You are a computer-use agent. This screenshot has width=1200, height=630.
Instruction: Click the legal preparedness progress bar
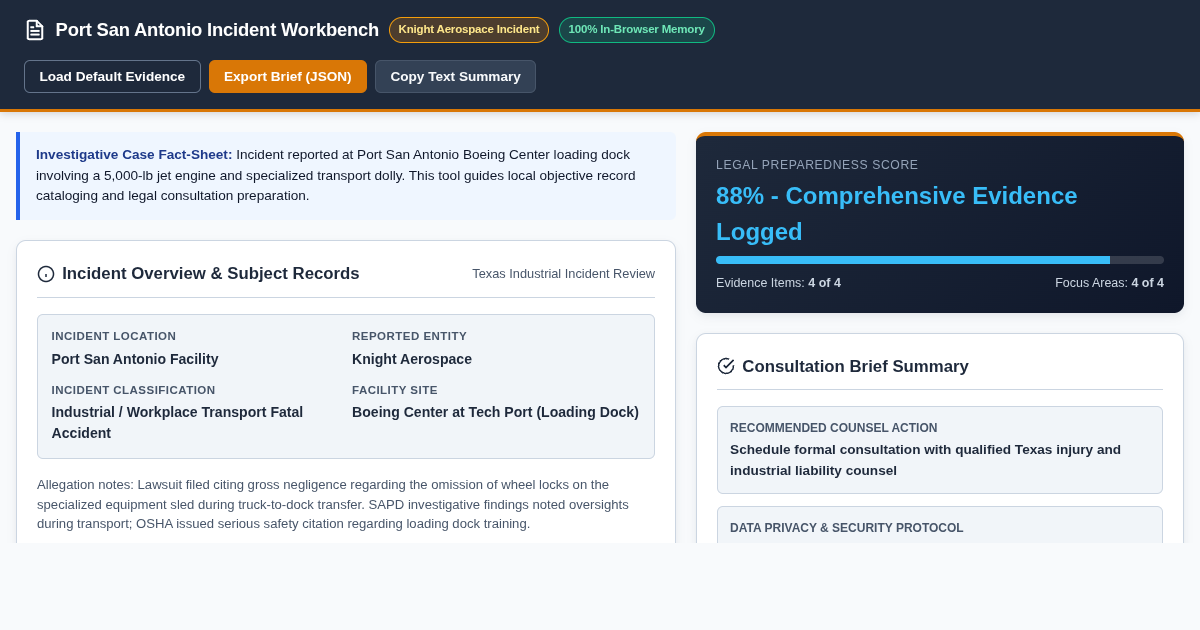[x=940, y=260]
